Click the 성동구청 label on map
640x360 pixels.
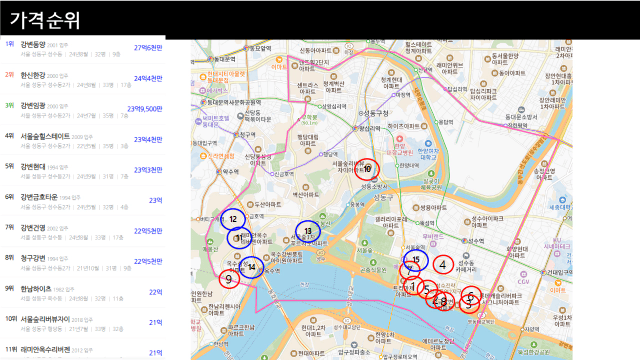376,113
